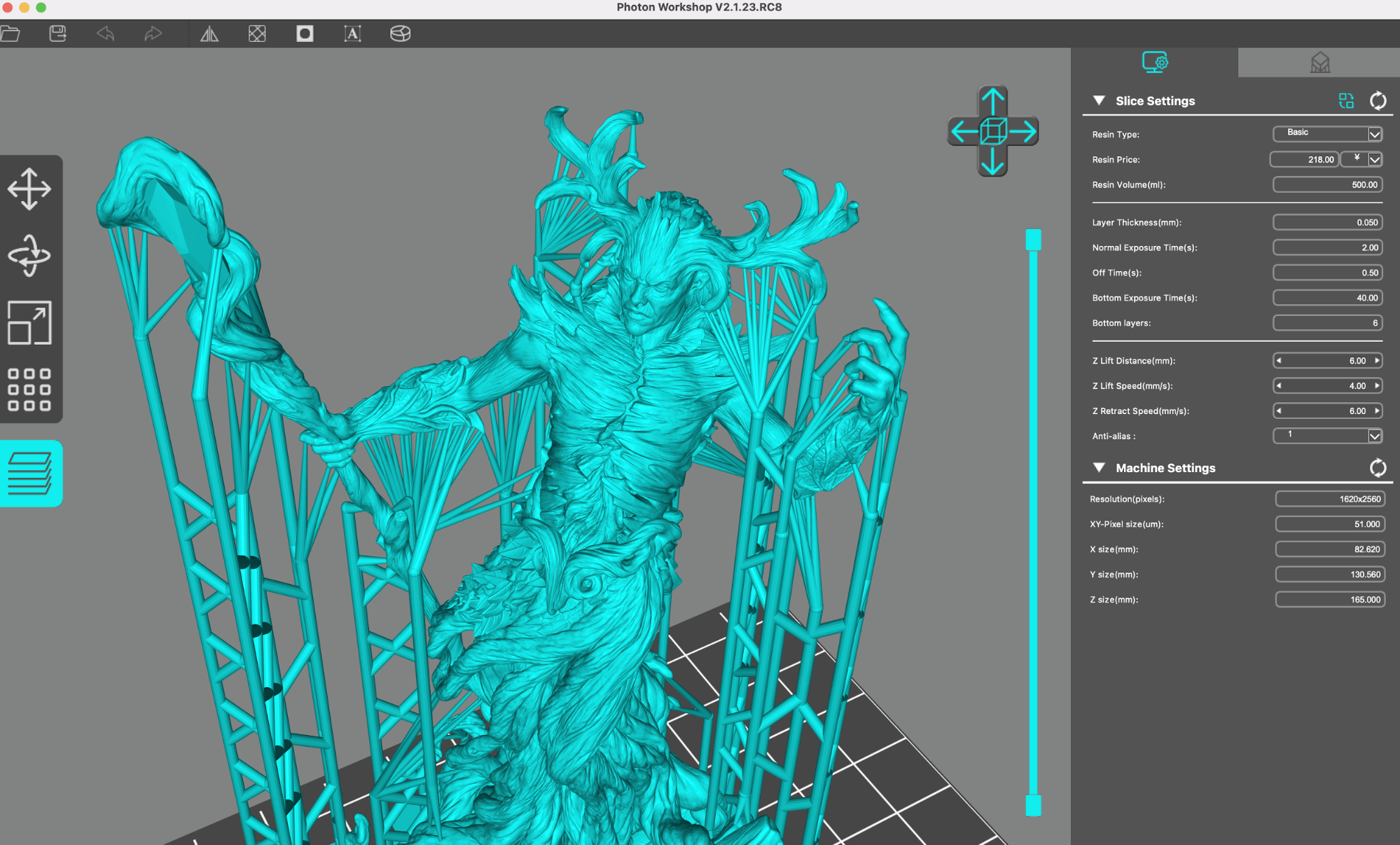
Task: Open the Resin Type dropdown
Action: [x=1374, y=134]
